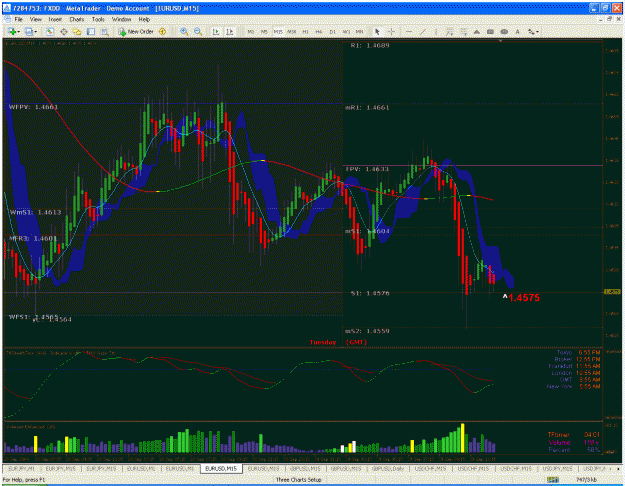625x486 pixels.
Task: Zoom in on the chart
Action: click(184, 31)
